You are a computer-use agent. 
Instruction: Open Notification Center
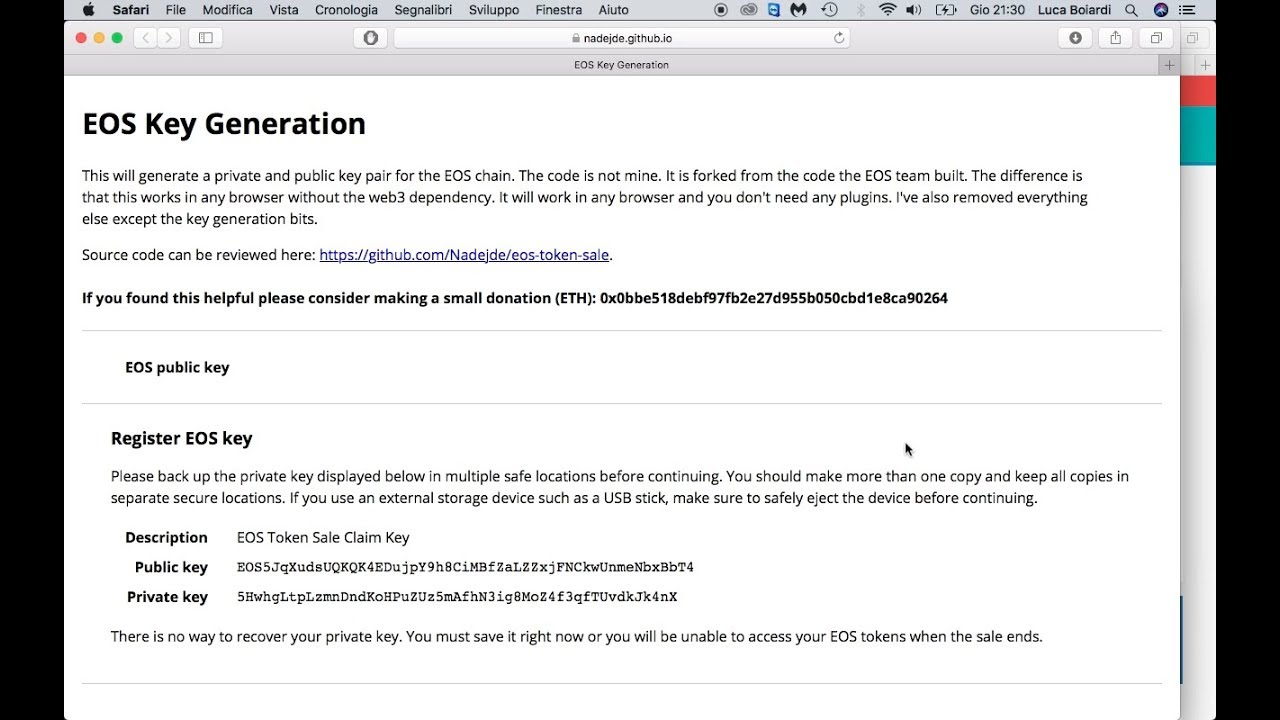[1189, 10]
